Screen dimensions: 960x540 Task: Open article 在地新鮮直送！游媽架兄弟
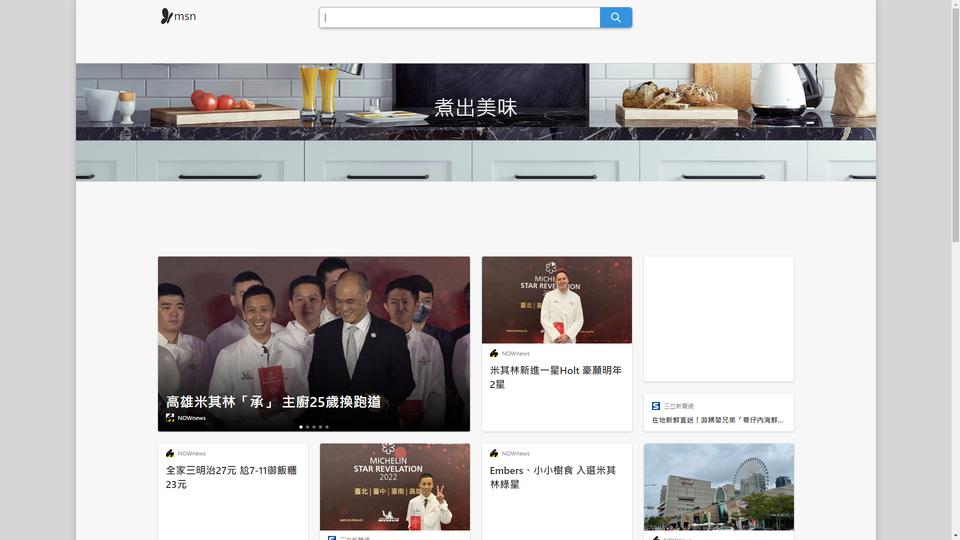pyautogui.click(x=717, y=420)
